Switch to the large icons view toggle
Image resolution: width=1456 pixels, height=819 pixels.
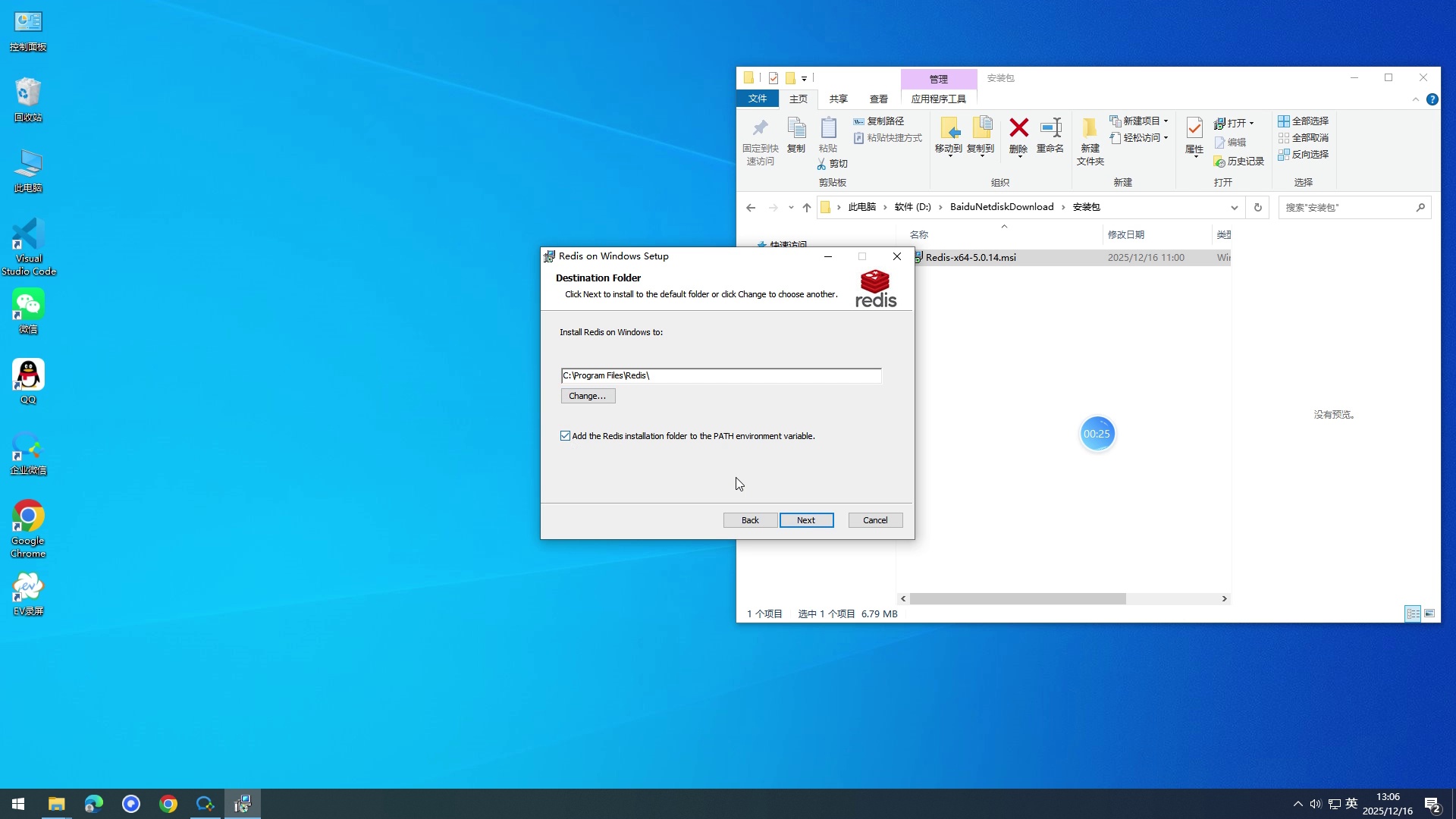pyautogui.click(x=1429, y=613)
